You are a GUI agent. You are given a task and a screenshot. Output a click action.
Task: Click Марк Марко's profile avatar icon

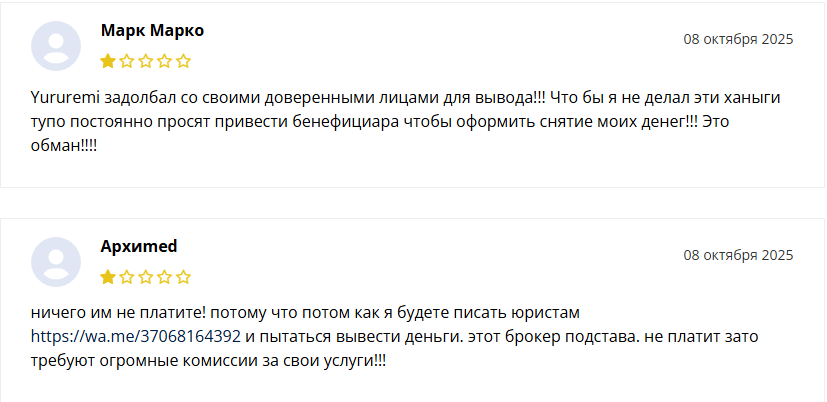point(56,46)
